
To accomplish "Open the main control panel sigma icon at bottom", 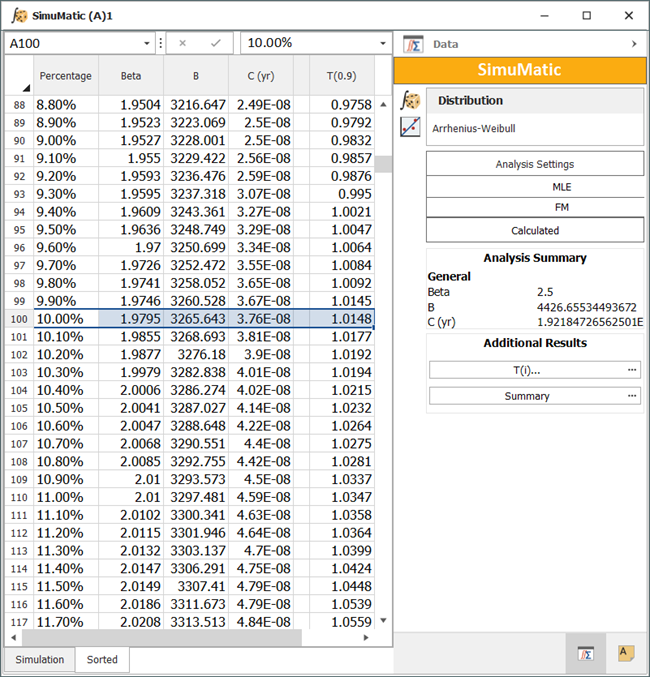I will click(586, 654).
